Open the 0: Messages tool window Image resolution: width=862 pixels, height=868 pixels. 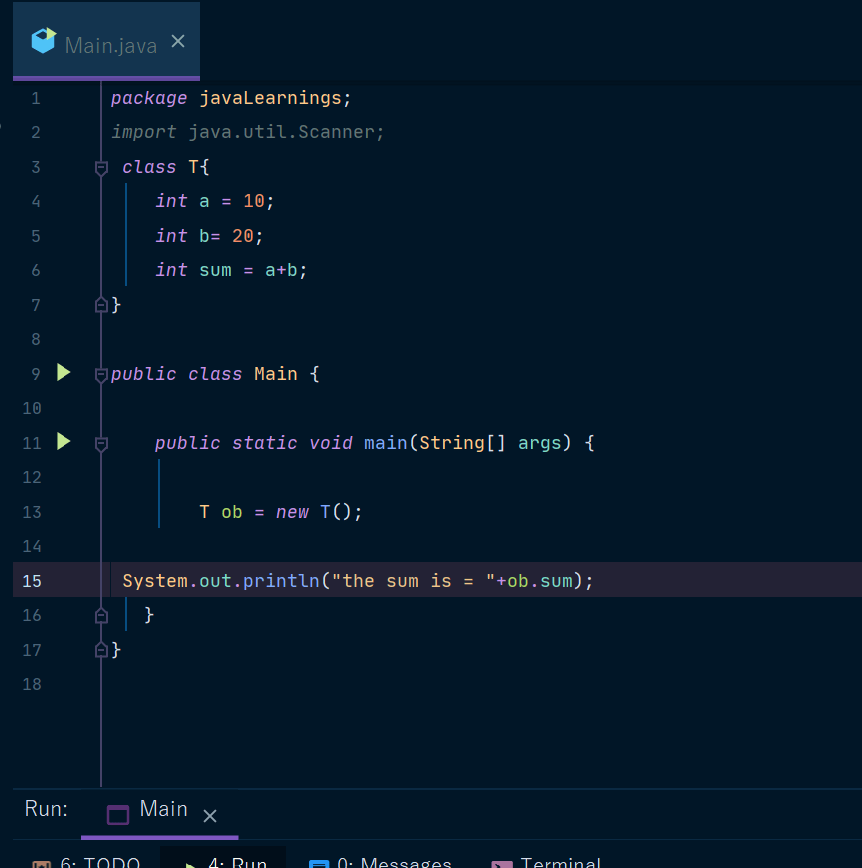(380, 861)
